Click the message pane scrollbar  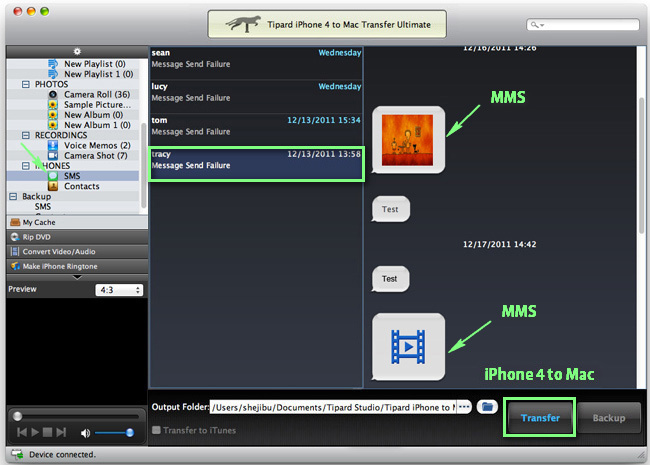coord(641,166)
